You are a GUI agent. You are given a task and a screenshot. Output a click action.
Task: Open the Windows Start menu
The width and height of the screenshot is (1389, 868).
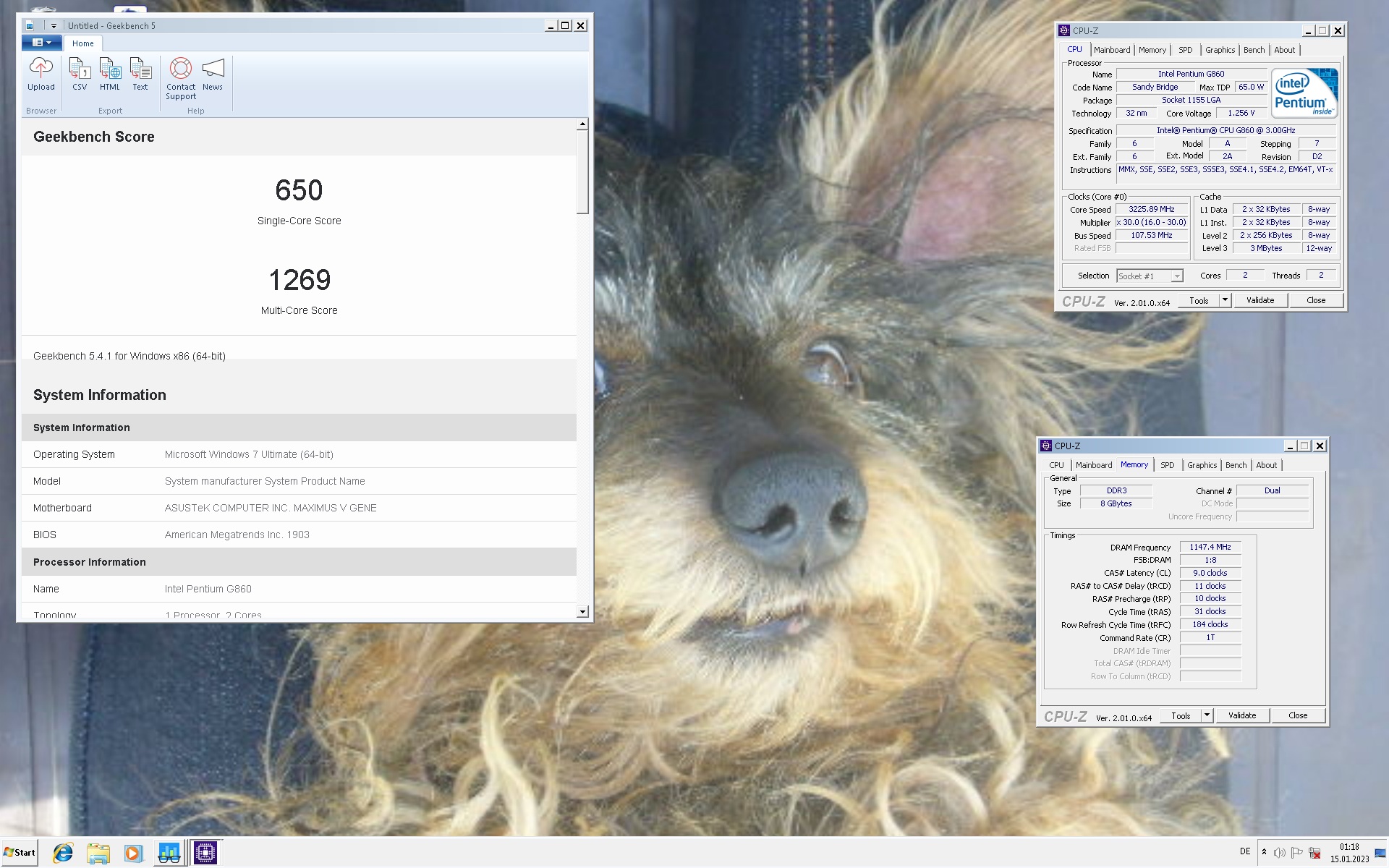click(x=20, y=853)
